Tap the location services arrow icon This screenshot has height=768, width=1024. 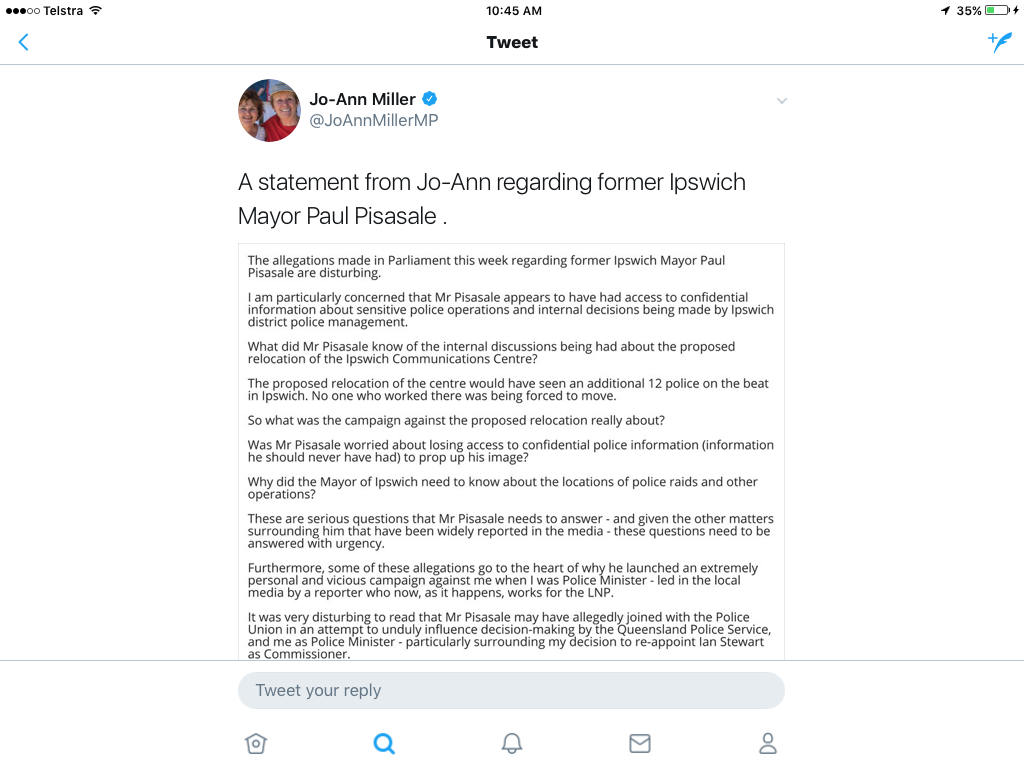pos(945,10)
